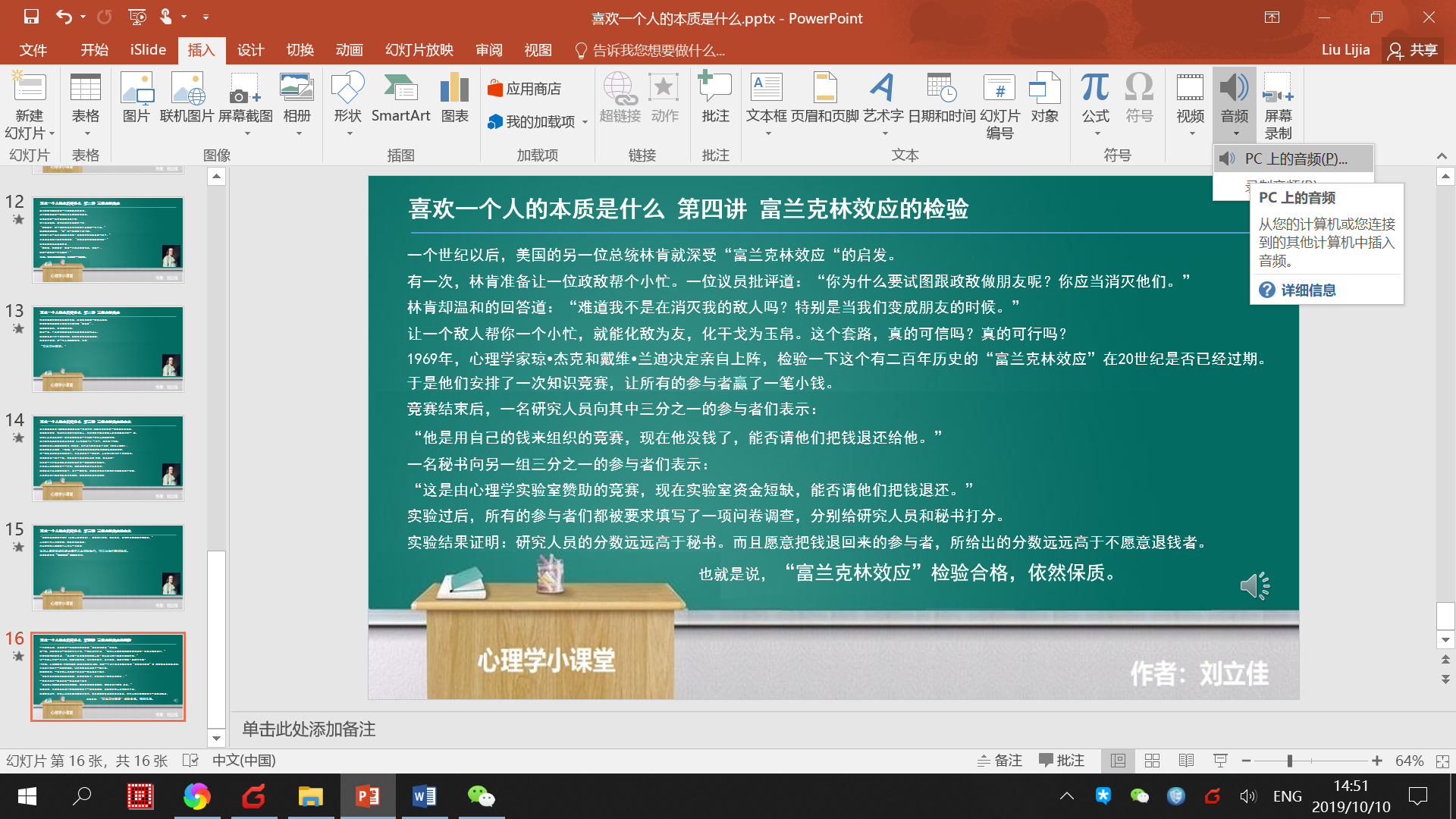
Task: Expand 我的加载项 dropdown arrow
Action: pyautogui.click(x=585, y=122)
